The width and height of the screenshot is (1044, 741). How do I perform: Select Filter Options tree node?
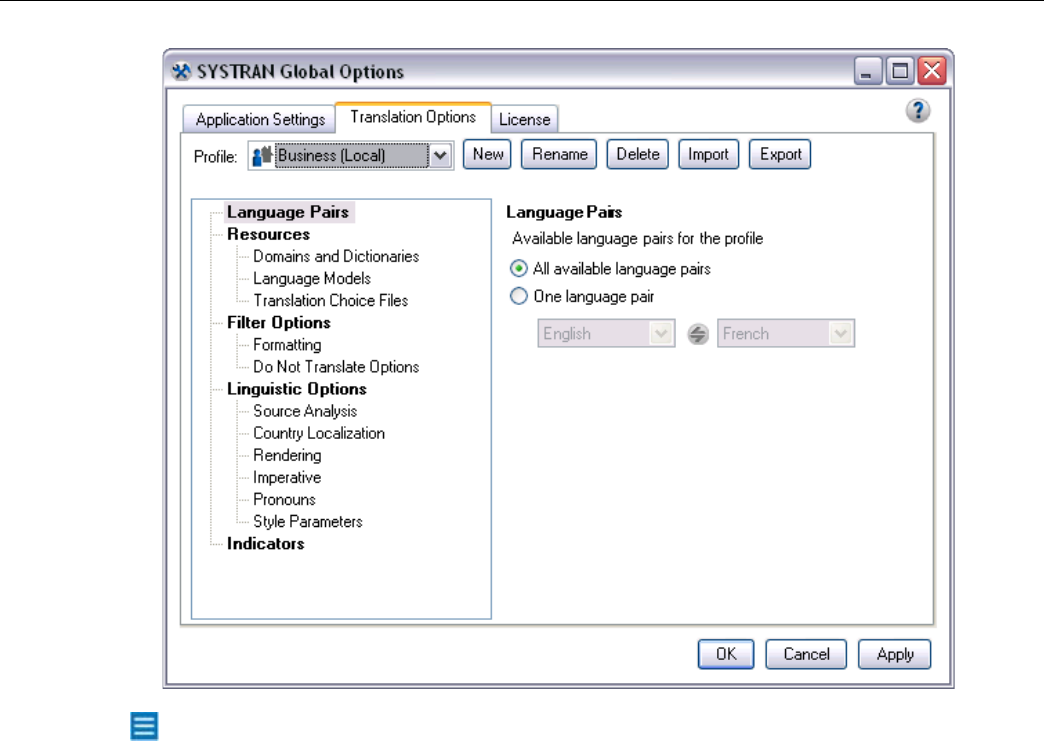click(x=278, y=323)
